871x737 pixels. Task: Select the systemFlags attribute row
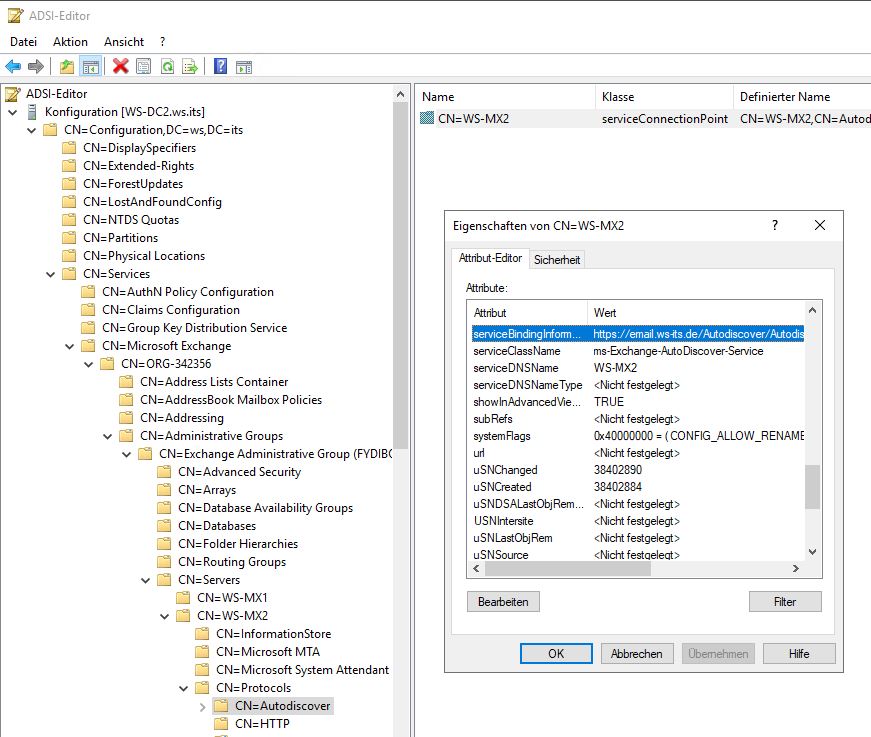[638, 436]
